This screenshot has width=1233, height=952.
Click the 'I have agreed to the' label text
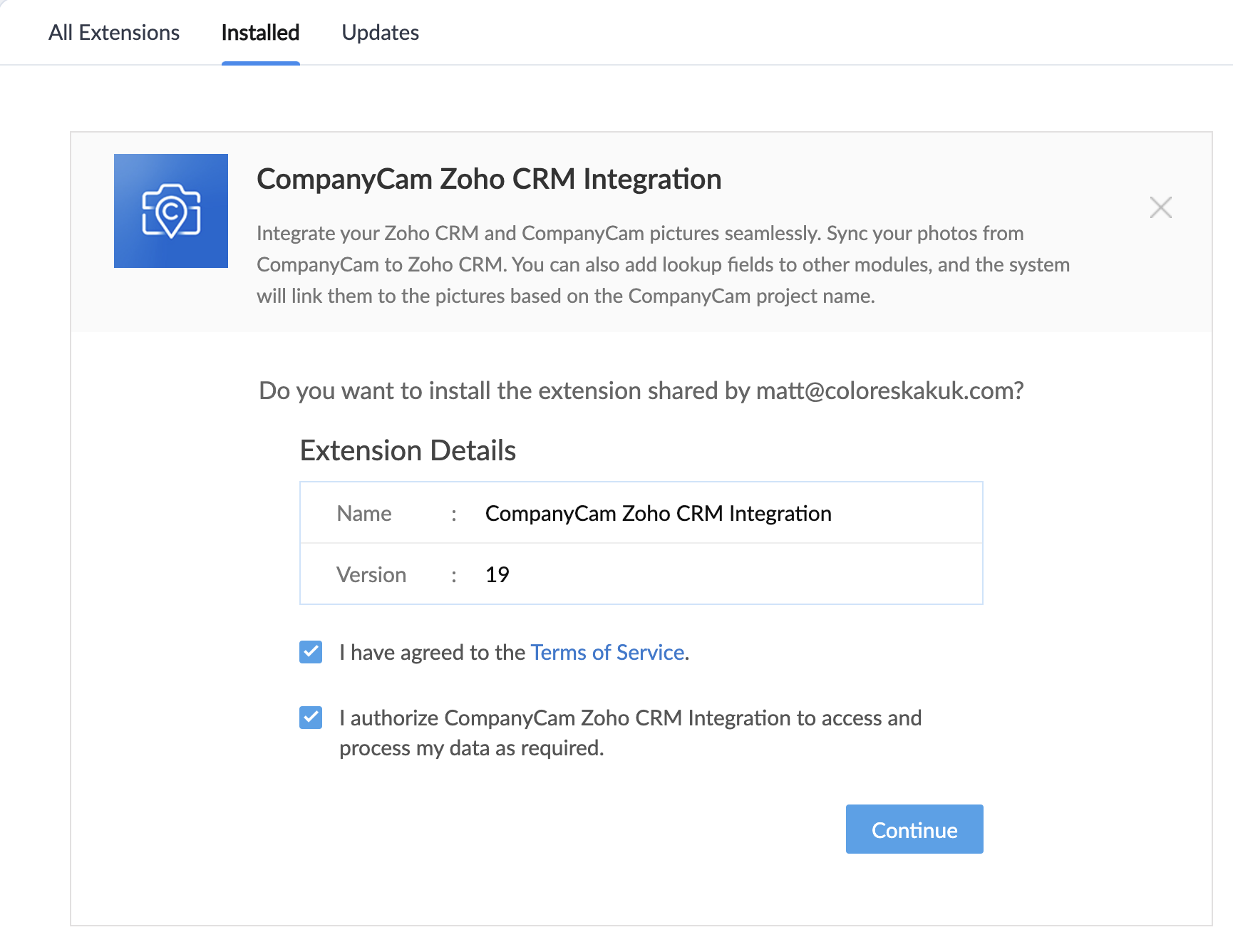pyautogui.click(x=432, y=653)
